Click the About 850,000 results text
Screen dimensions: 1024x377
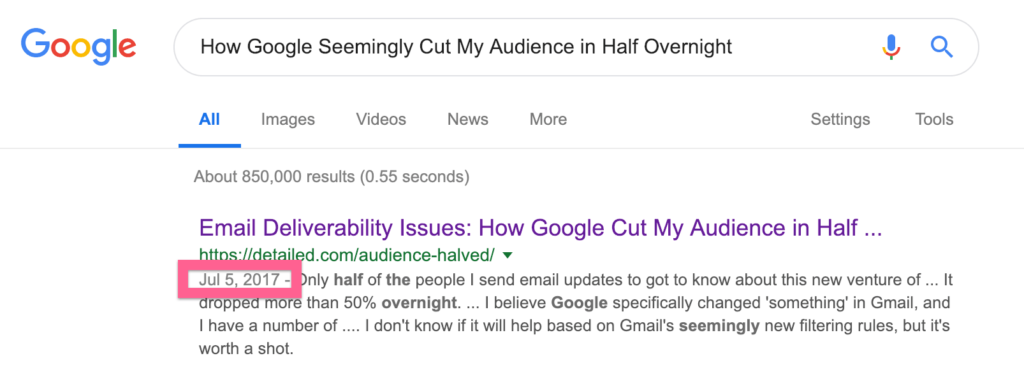(x=331, y=176)
